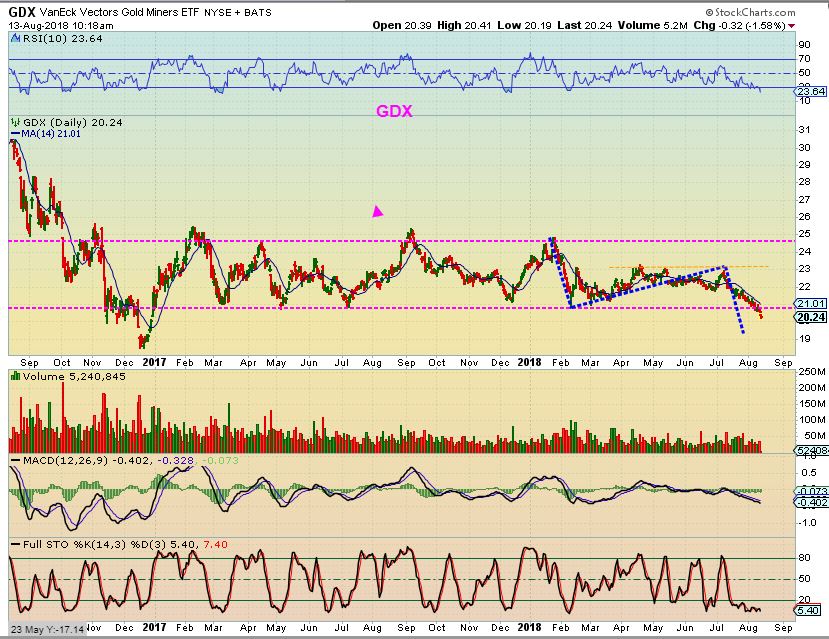Screen dimensions: 829x639
Task: Click the 90 label on the RSI axis
Action: coord(804,45)
